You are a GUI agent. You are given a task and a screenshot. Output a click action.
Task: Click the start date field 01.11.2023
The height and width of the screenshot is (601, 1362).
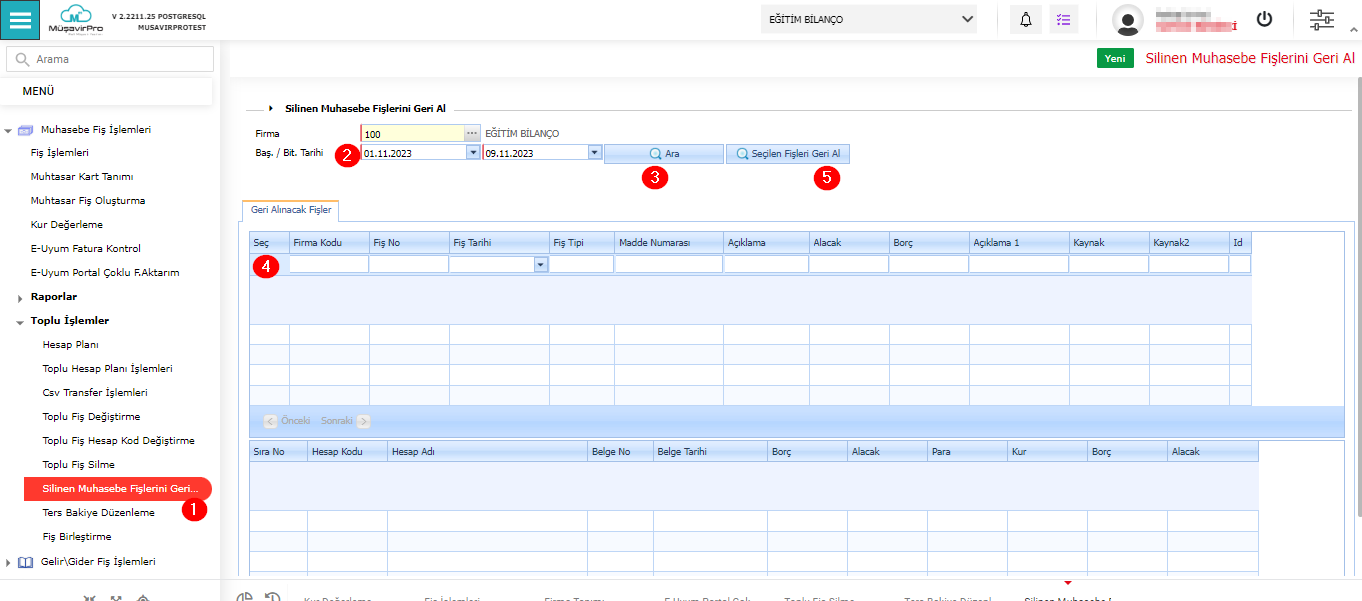(413, 153)
